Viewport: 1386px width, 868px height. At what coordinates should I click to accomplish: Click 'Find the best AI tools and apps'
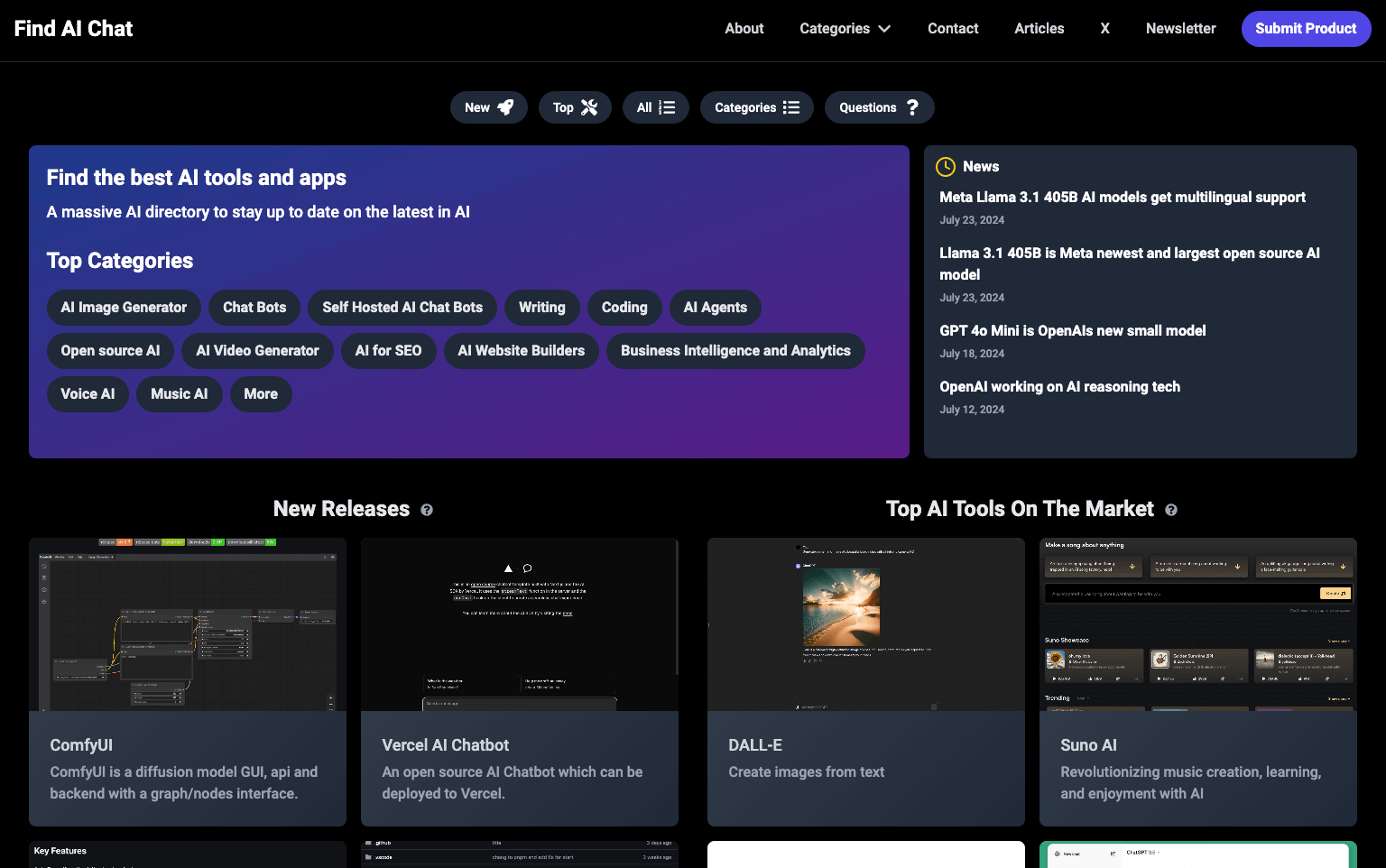197,178
